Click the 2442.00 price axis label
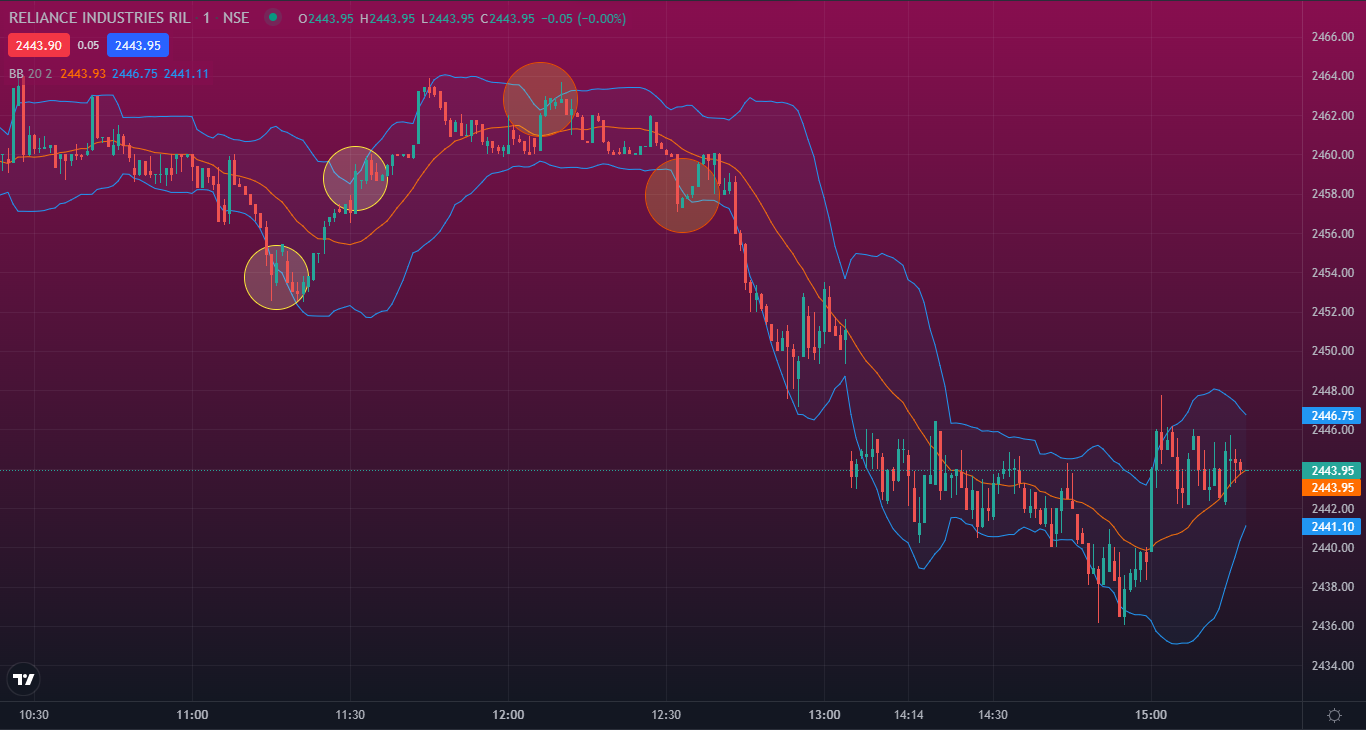This screenshot has height=730, width=1366. point(1332,509)
